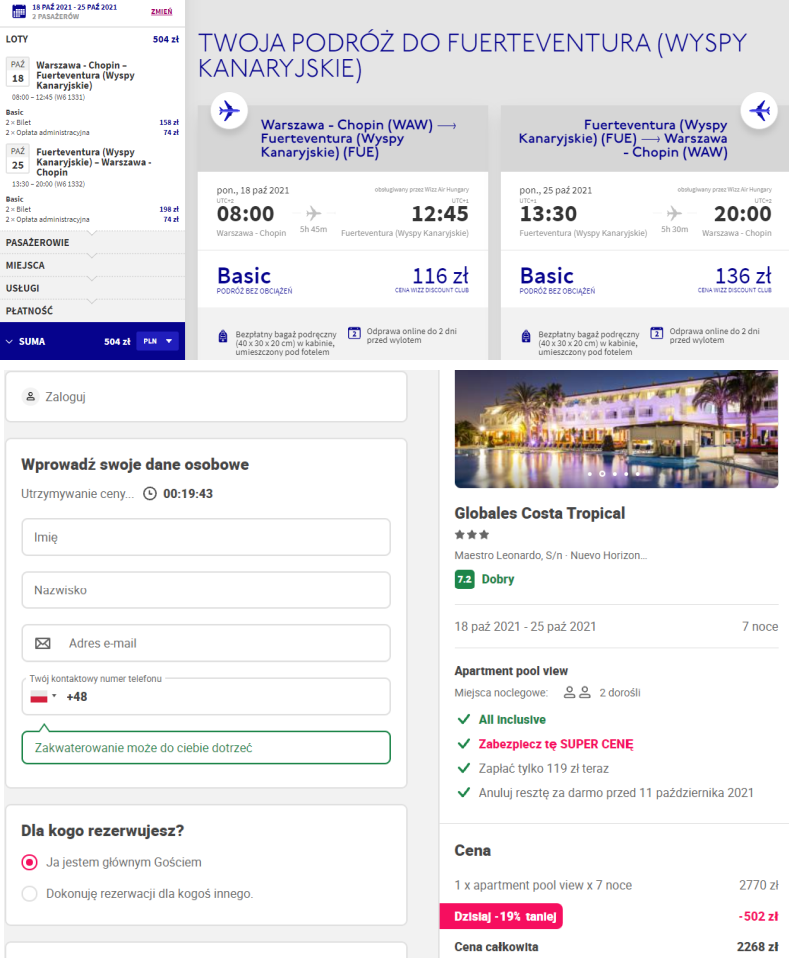Expand the SUMA total with its chevron
Viewport: 789px width, 958px height.
click(10, 341)
